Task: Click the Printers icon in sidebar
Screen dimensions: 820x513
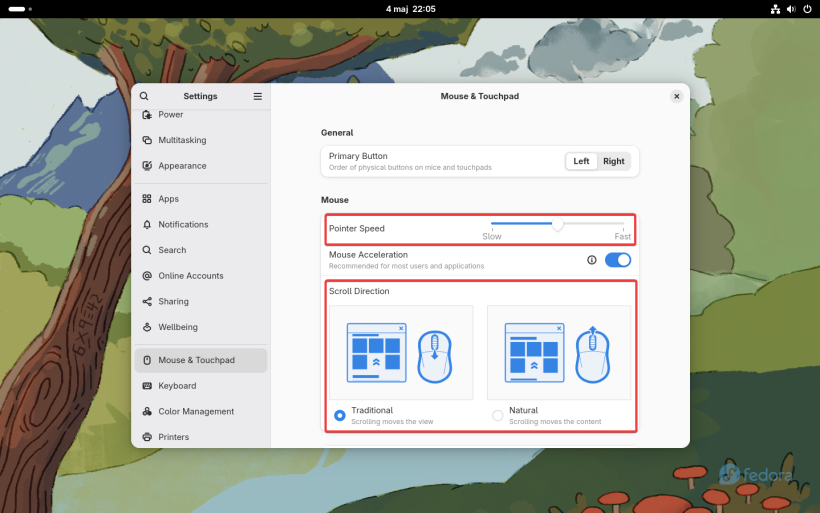Action: tap(147, 437)
